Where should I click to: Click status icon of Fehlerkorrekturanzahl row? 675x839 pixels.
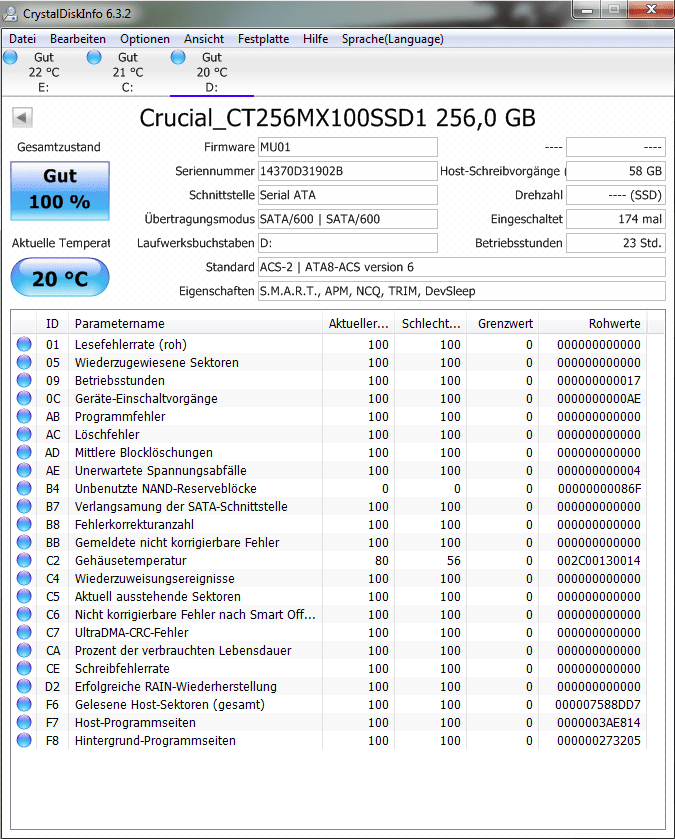24,524
